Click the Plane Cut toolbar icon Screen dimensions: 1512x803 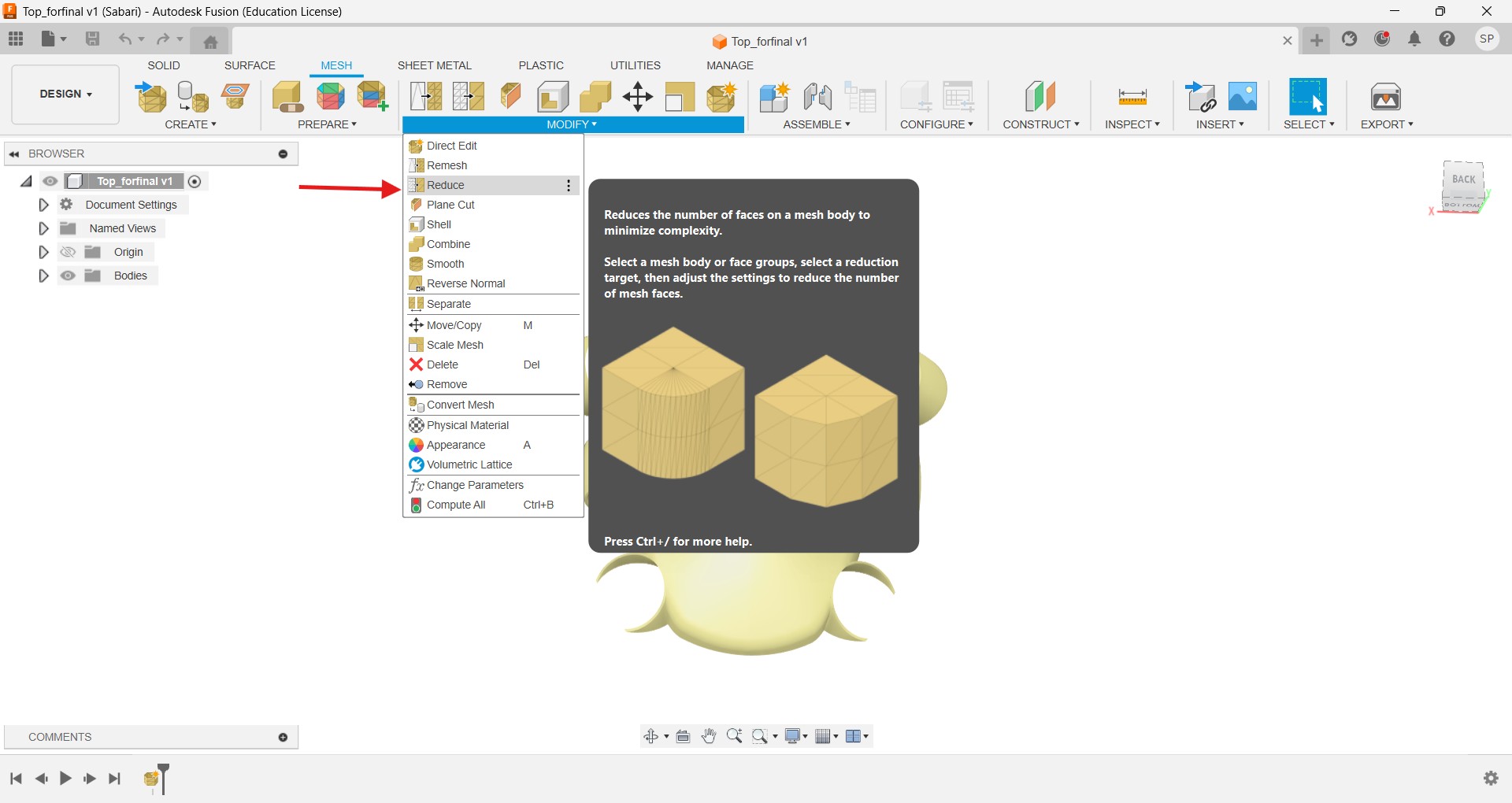(510, 96)
